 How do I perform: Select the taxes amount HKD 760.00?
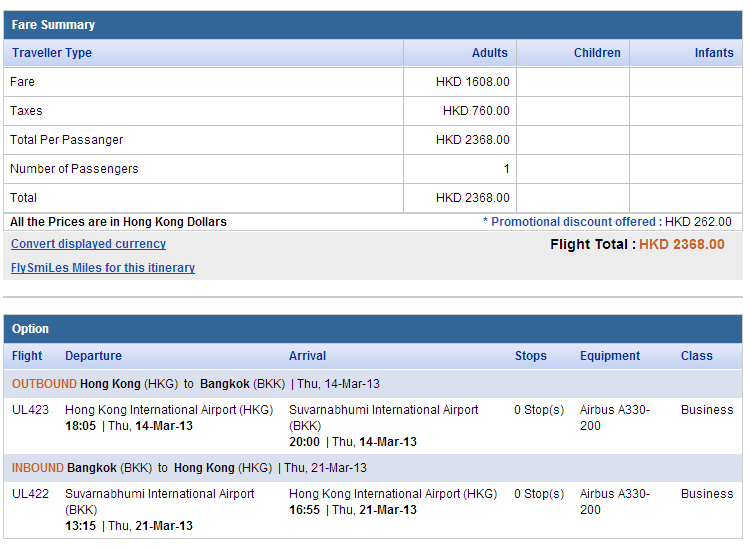476,111
